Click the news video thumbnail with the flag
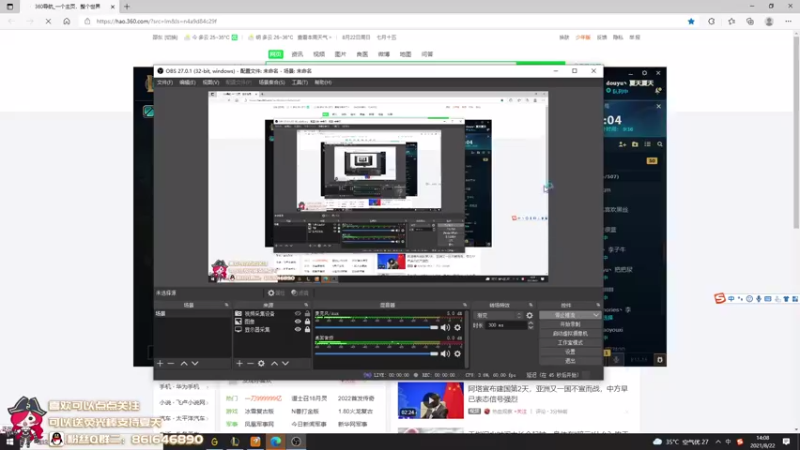This screenshot has height=450, width=800. pos(431,401)
